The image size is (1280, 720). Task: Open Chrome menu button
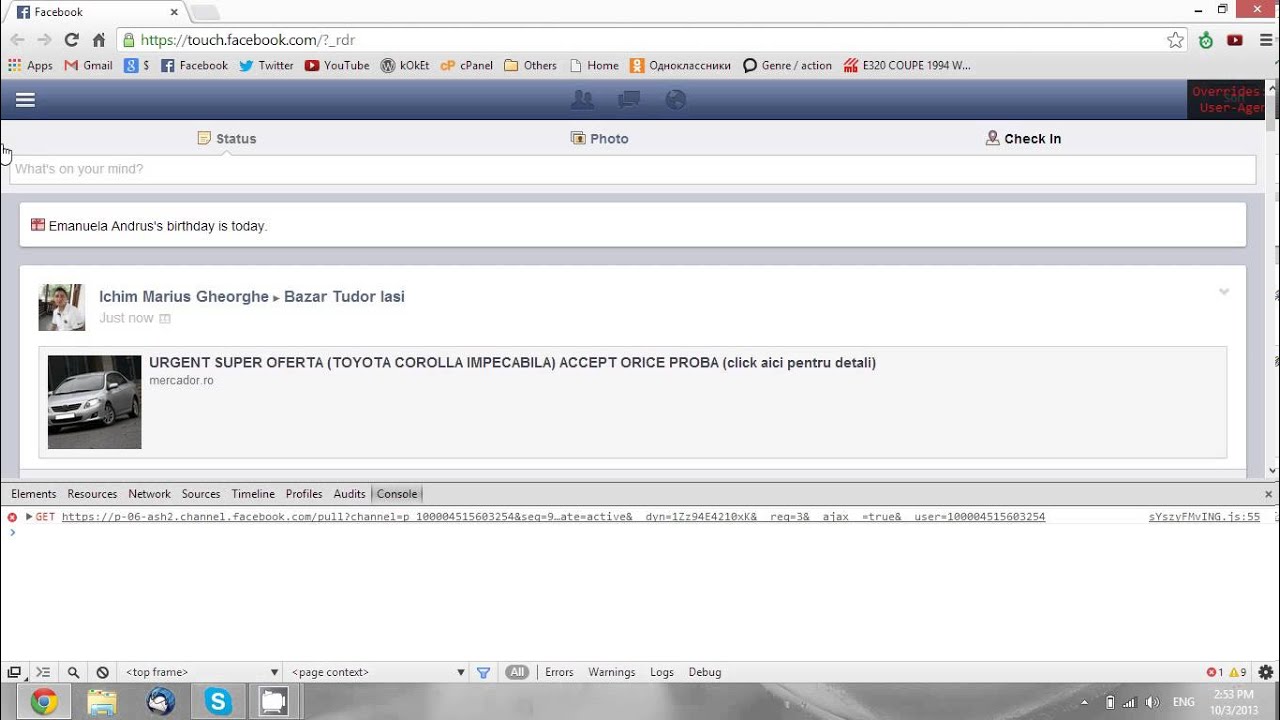1264,40
